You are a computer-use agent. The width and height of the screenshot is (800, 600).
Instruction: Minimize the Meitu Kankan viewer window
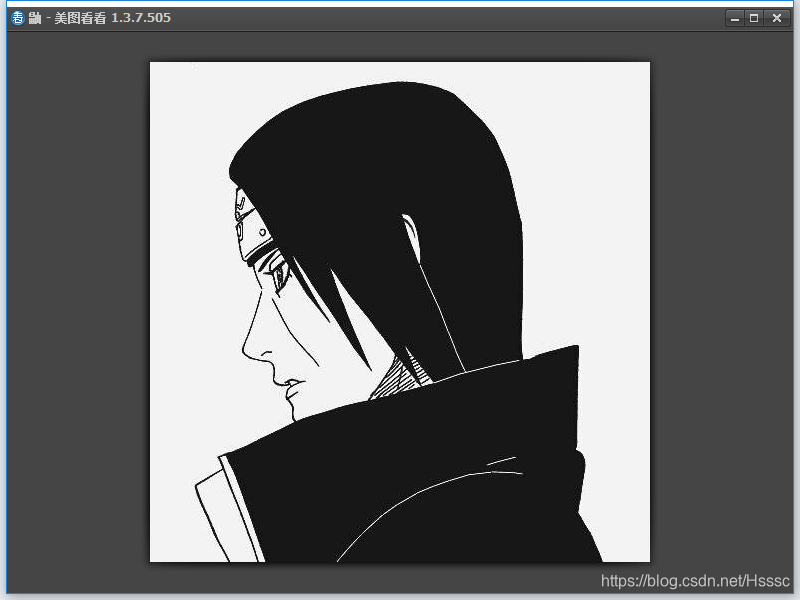click(x=735, y=18)
